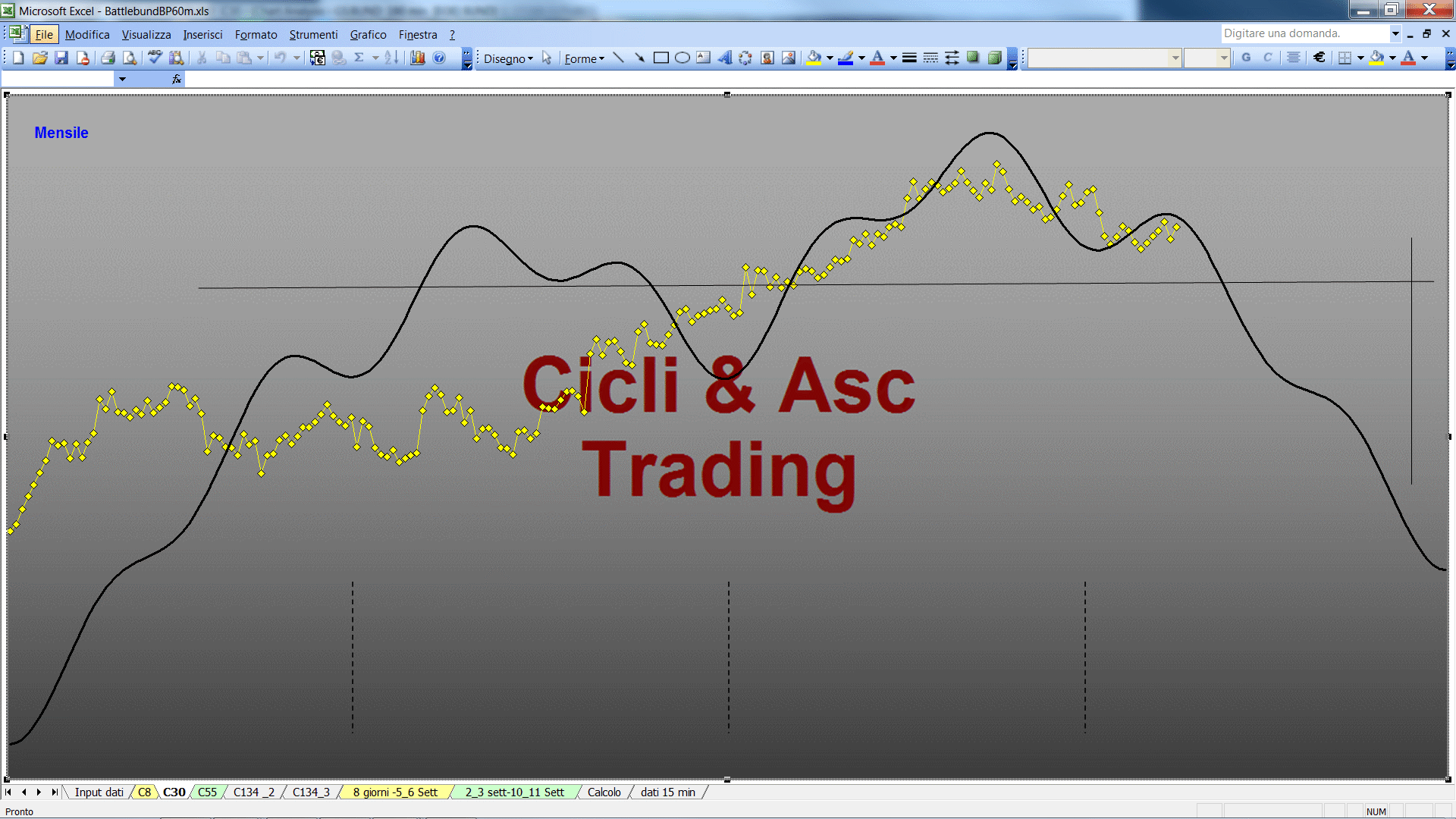Insert a Text Box from Drawing toolbar

pyautogui.click(x=704, y=58)
